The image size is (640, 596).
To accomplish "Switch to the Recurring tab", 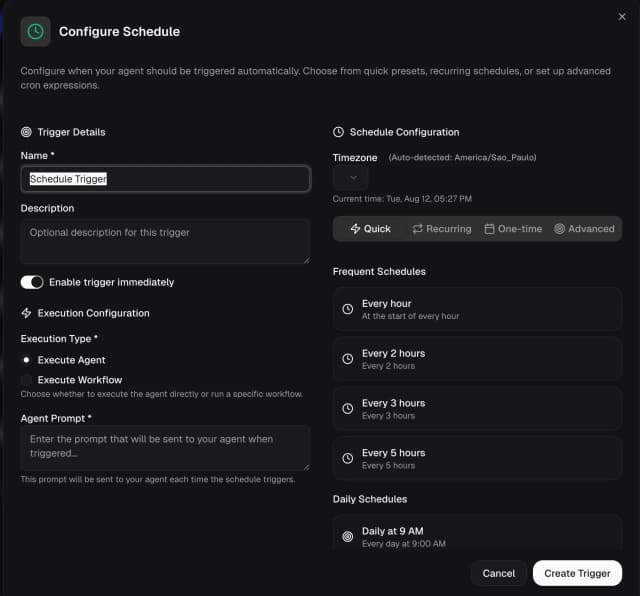I will [x=441, y=229].
